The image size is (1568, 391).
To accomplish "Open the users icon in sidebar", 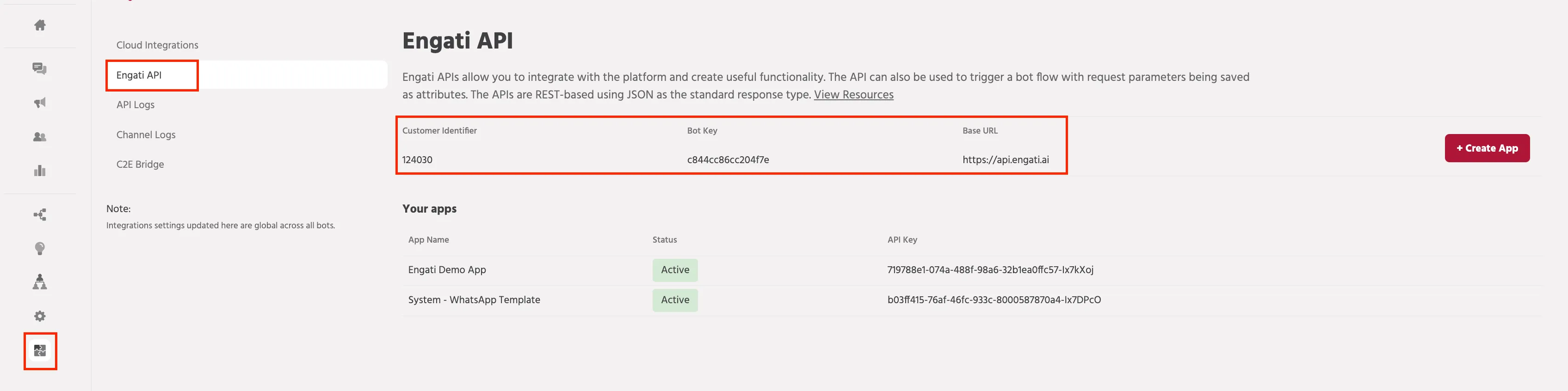I will tap(40, 137).
